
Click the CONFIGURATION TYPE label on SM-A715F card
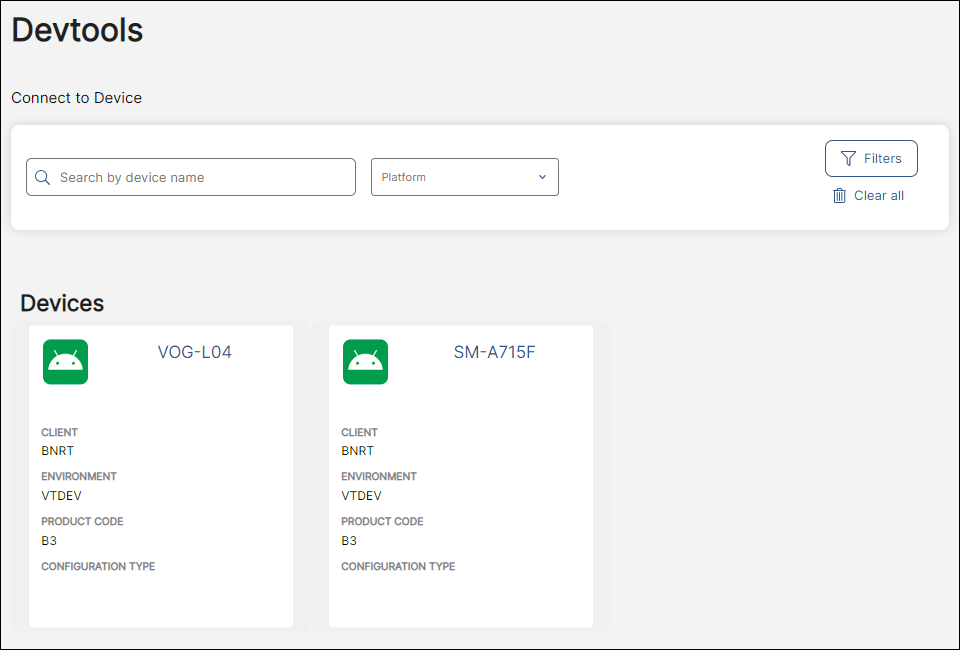(398, 566)
